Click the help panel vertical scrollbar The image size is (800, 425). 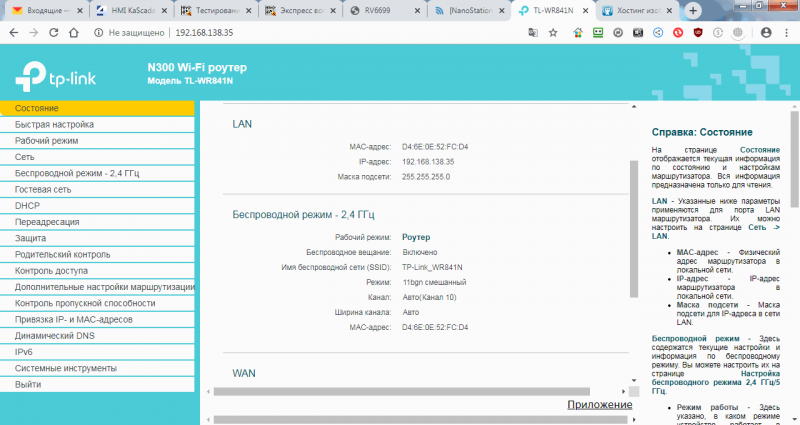(795, 159)
